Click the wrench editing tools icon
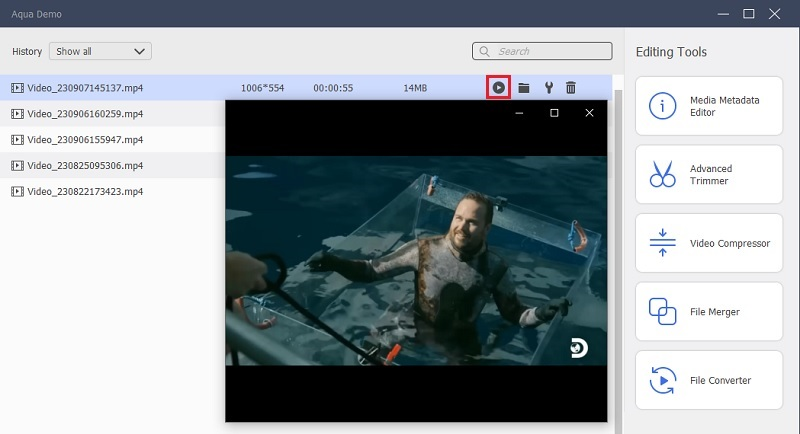 click(x=548, y=88)
